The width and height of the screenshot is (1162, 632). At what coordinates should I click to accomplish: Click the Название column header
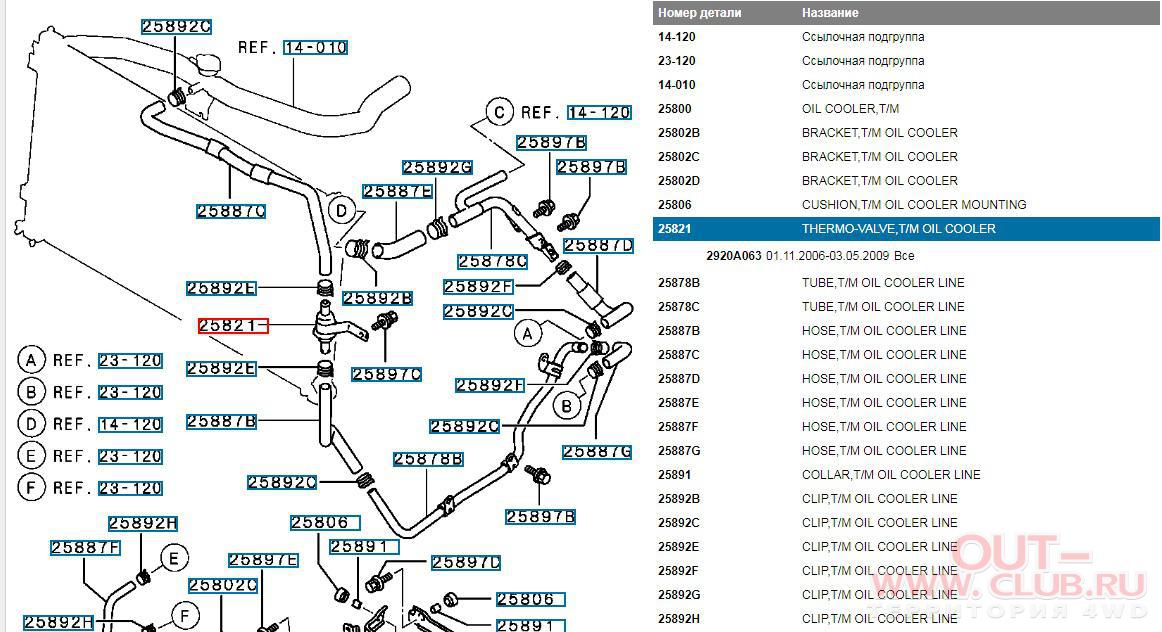coord(830,13)
